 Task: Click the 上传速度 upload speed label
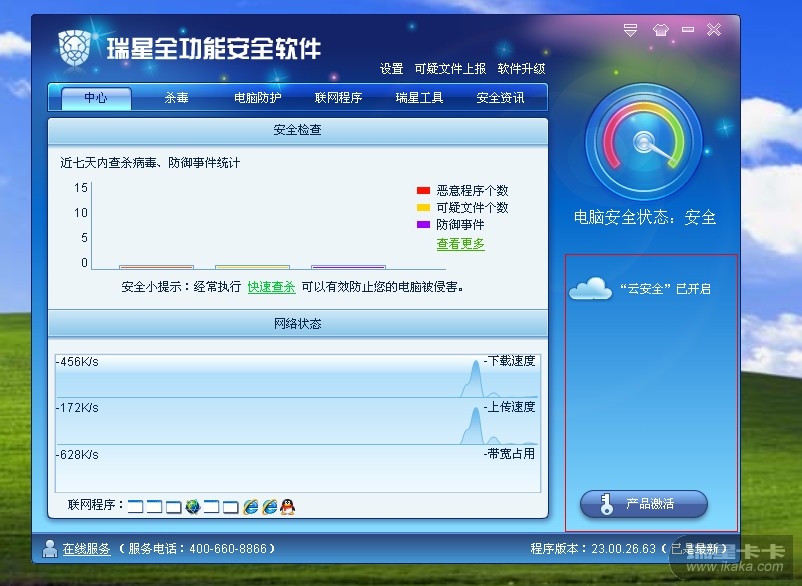tap(510, 407)
